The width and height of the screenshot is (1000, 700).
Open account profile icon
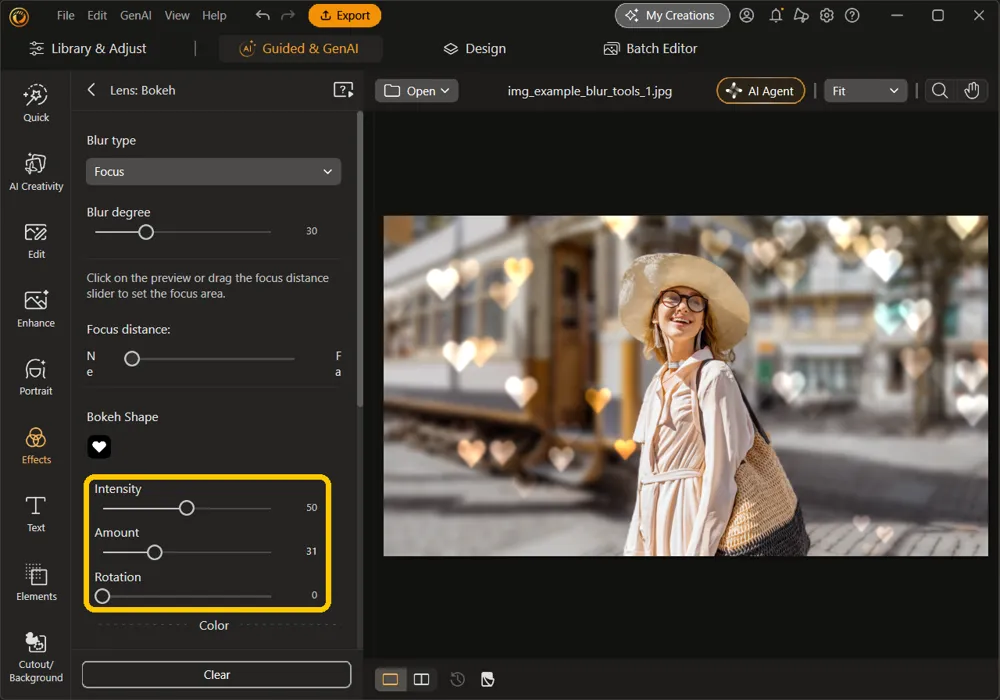pos(746,15)
